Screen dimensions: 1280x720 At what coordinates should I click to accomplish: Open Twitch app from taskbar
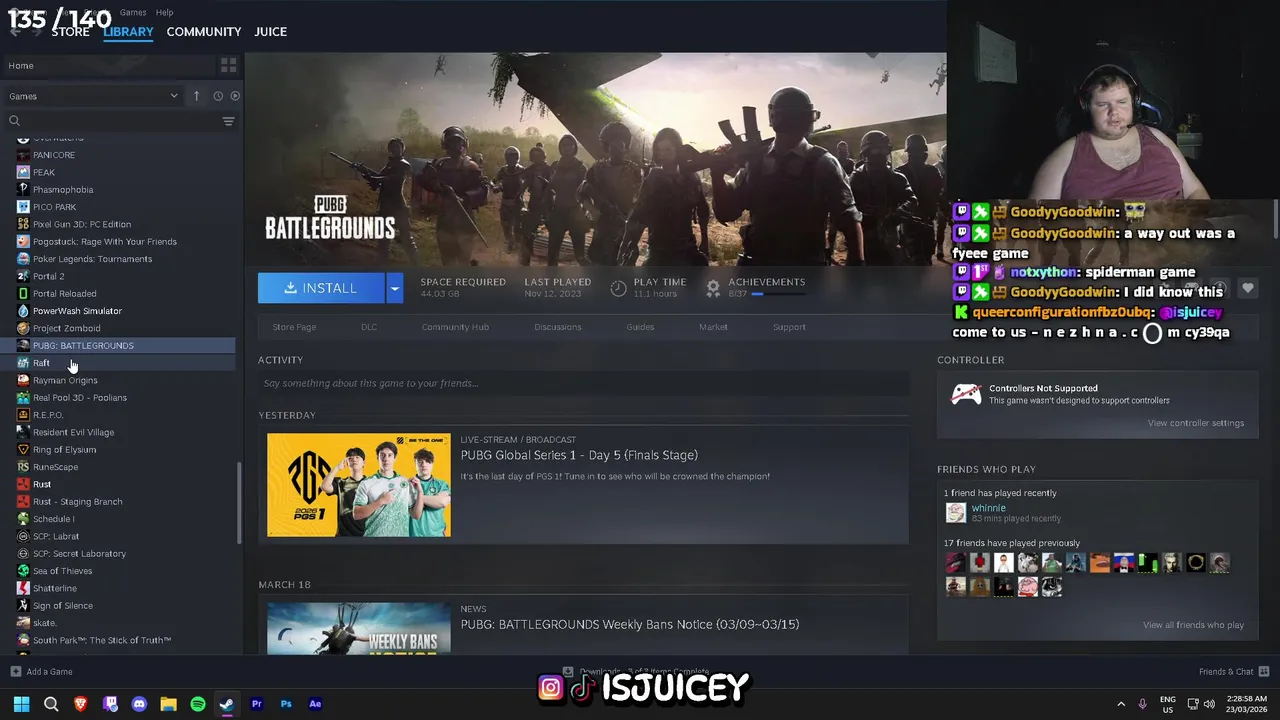(x=110, y=704)
